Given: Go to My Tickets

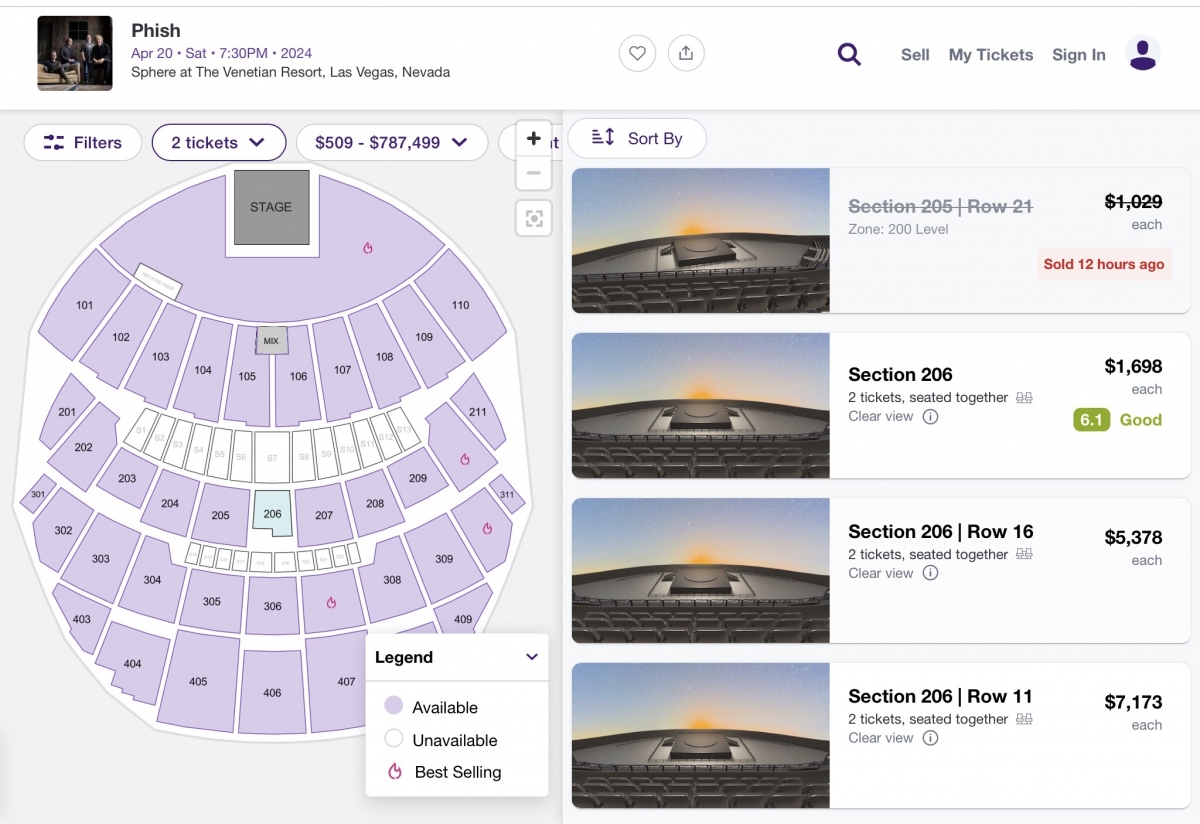Looking at the screenshot, I should point(990,55).
